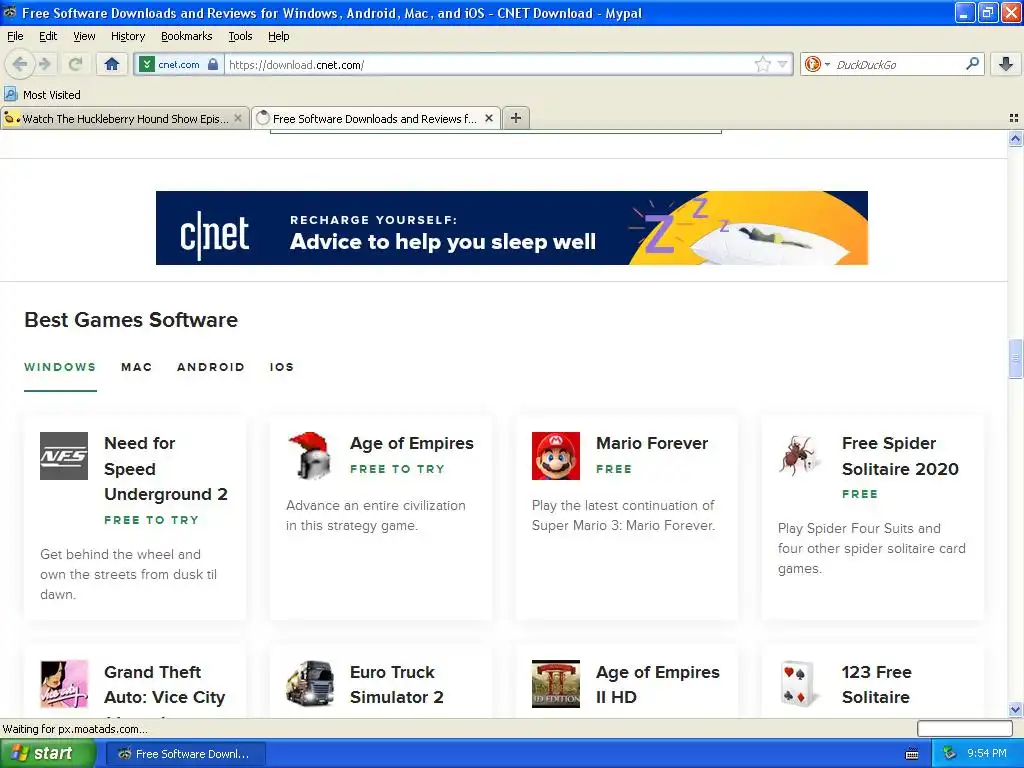Open the Help menu
This screenshot has height=768, width=1024.
(278, 36)
